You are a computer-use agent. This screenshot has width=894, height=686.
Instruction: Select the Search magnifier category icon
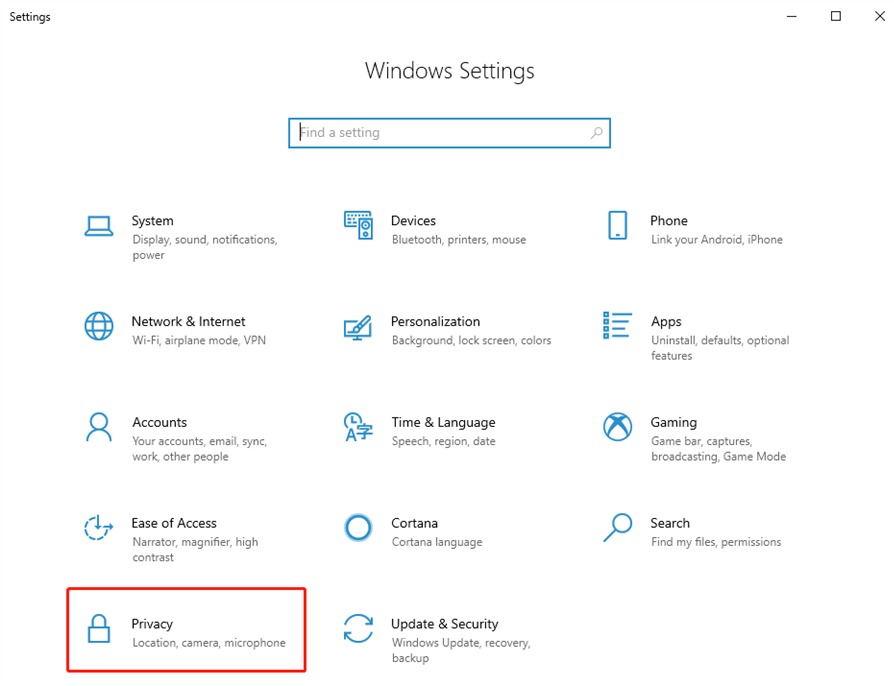[x=617, y=527]
